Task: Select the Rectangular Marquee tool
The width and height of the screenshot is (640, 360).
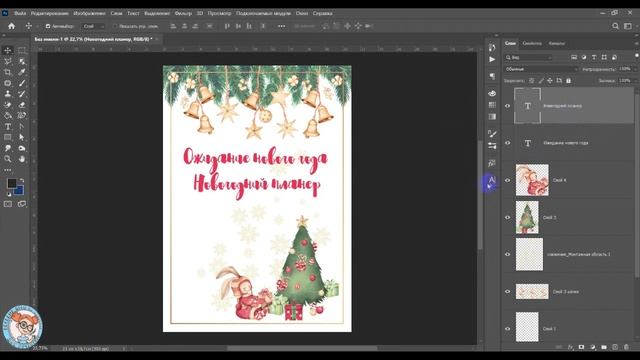Action: pos(22,50)
